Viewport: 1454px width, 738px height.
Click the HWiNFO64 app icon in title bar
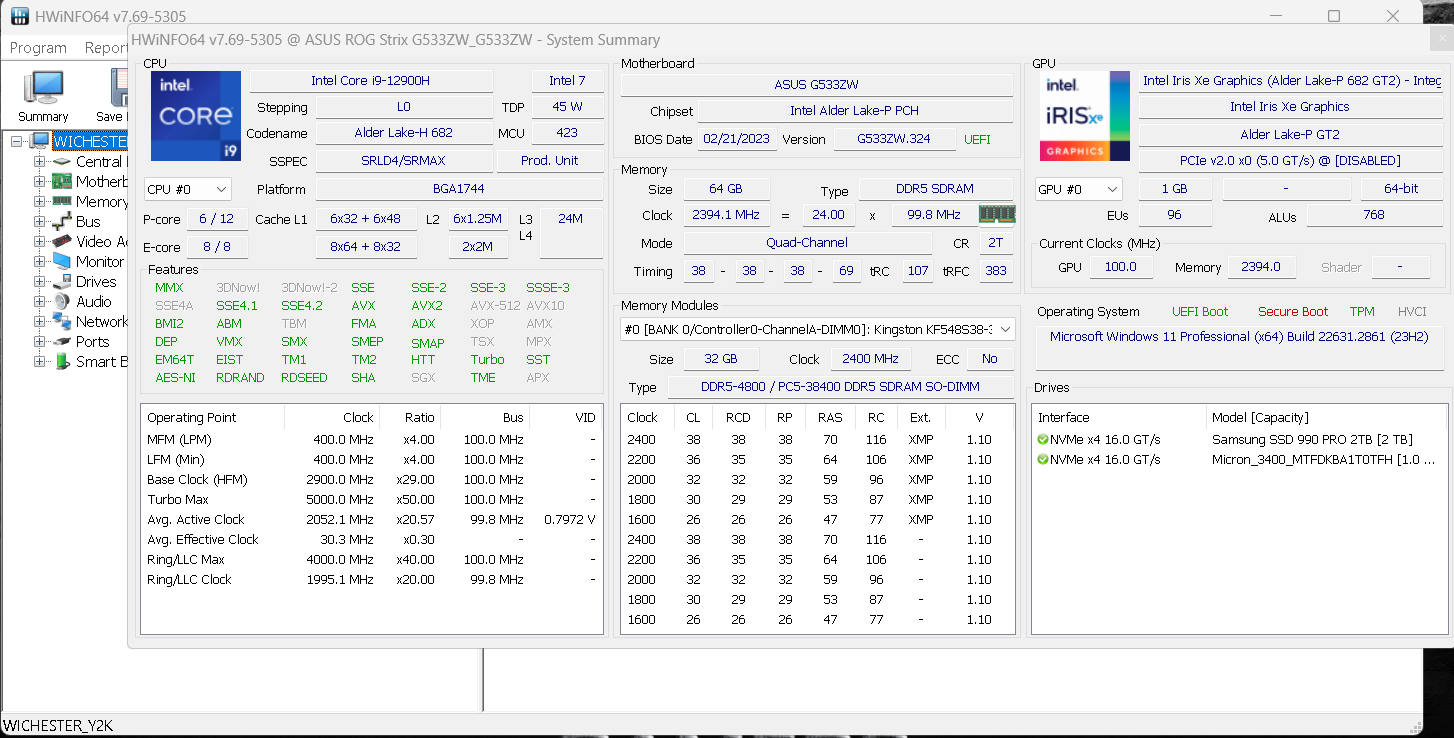coord(19,16)
